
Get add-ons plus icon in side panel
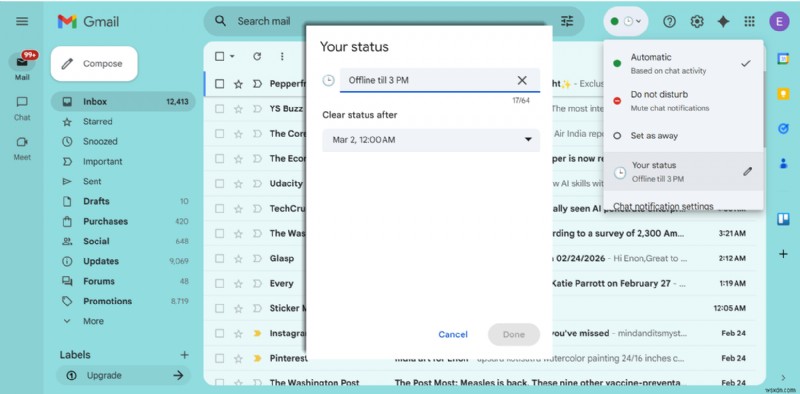pos(783,254)
